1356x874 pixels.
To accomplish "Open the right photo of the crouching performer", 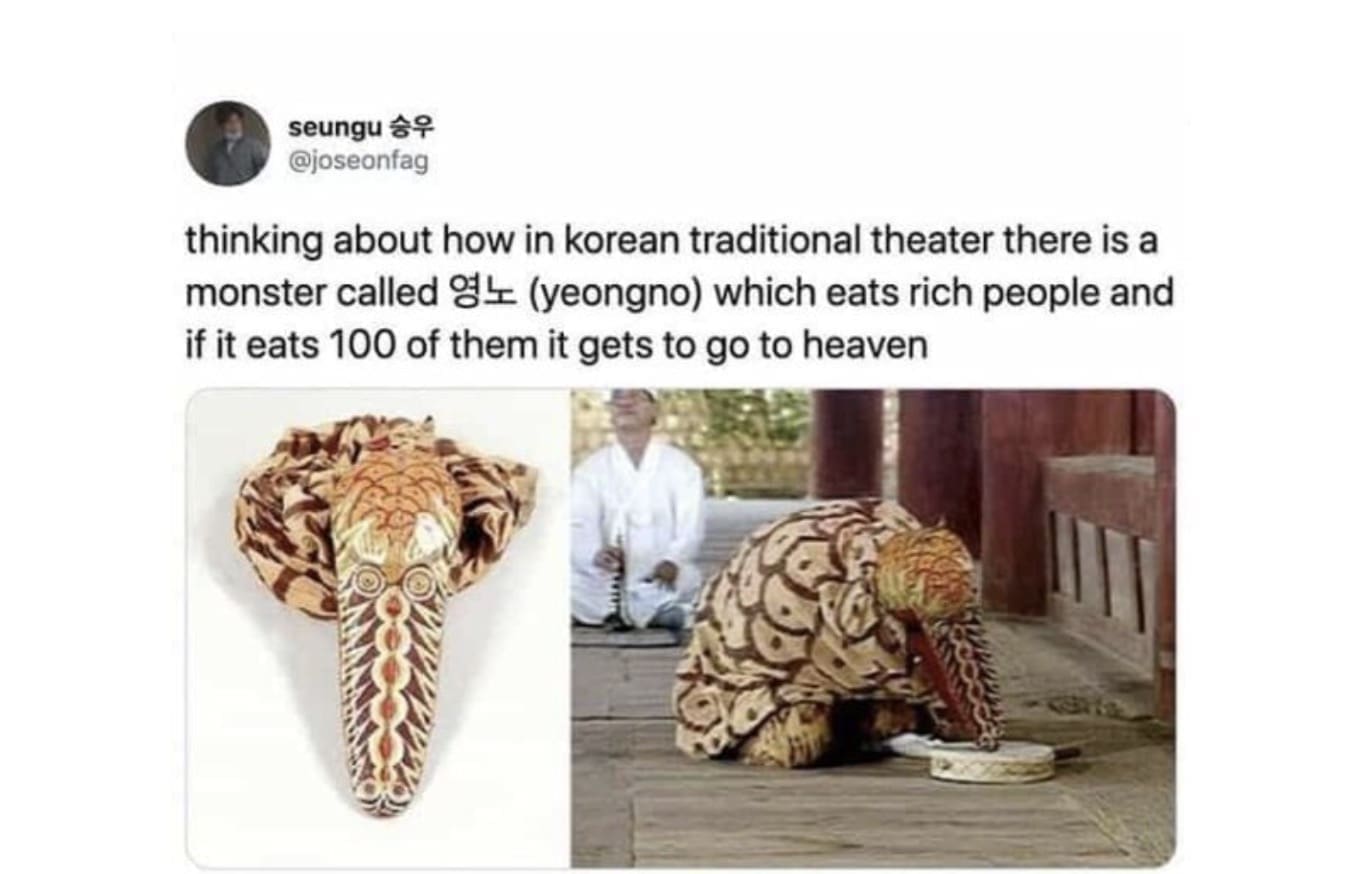I will tap(873, 628).
